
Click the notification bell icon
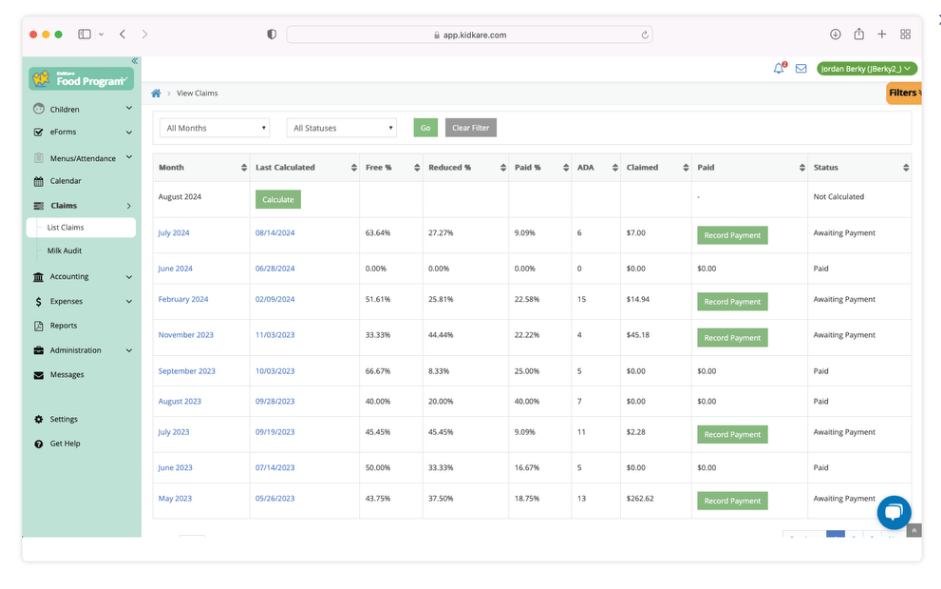779,68
